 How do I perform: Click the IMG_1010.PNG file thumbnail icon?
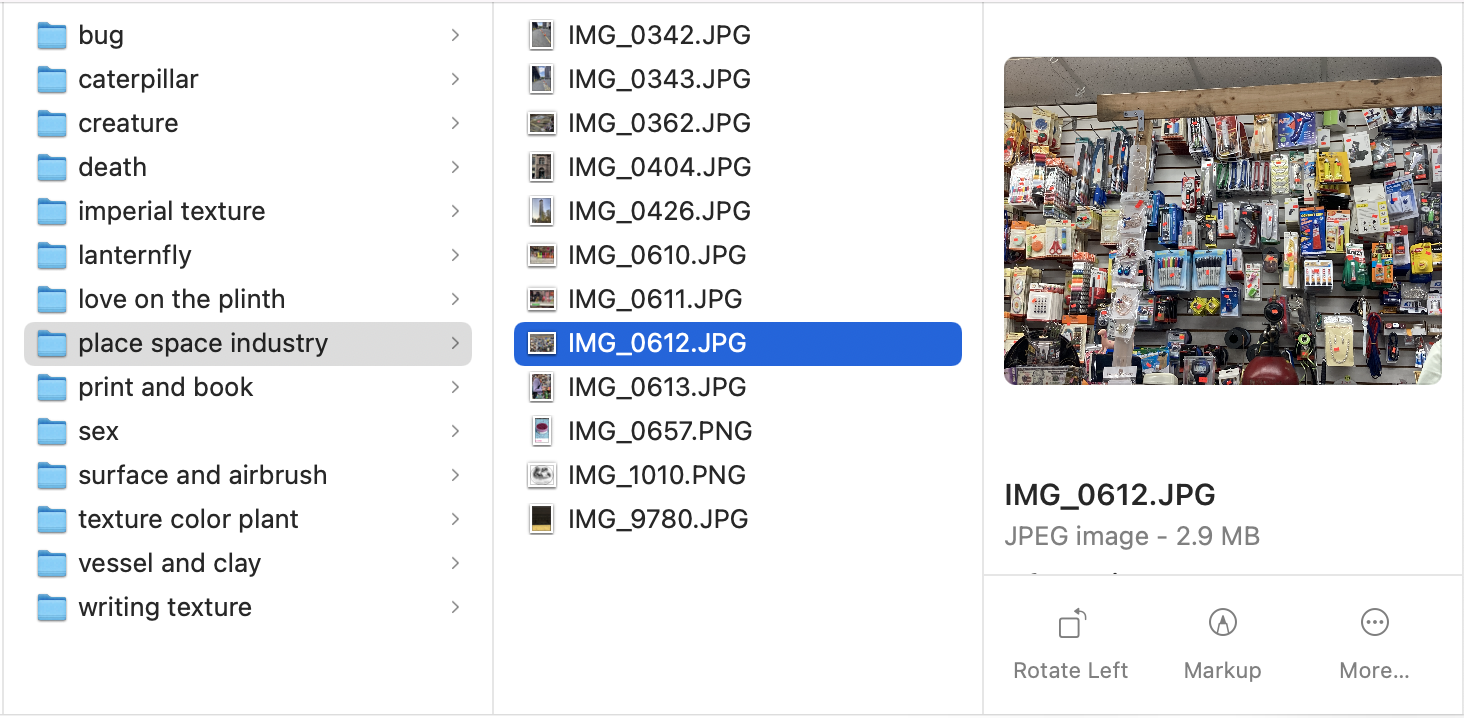[x=541, y=475]
